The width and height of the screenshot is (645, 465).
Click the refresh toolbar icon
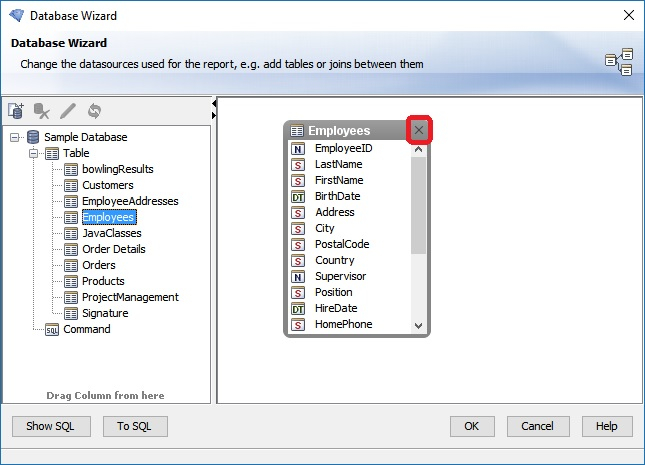point(94,111)
